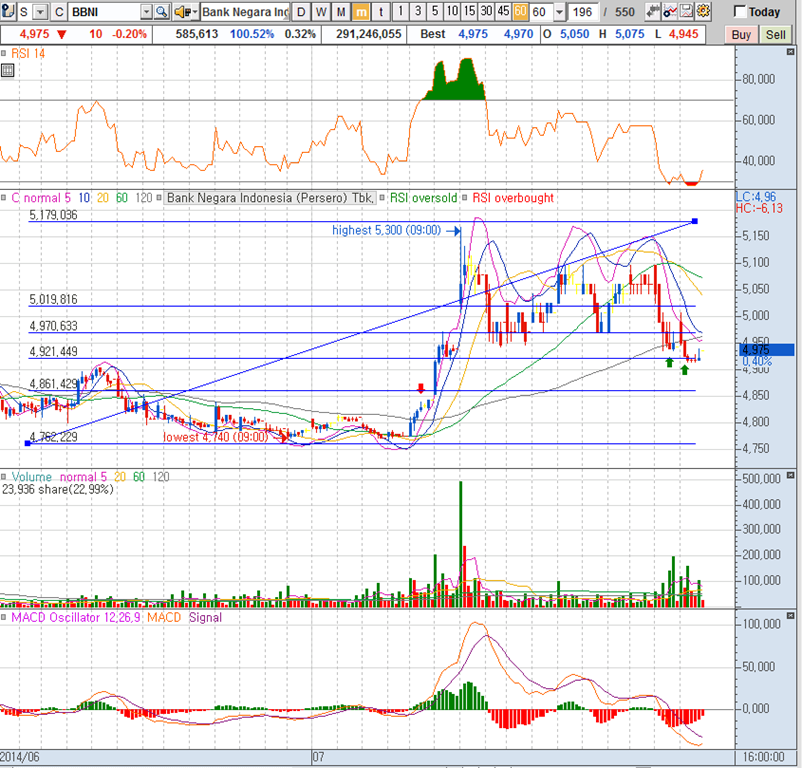Open chart settings gear icon
802x768 pixels.
[x=703, y=11]
